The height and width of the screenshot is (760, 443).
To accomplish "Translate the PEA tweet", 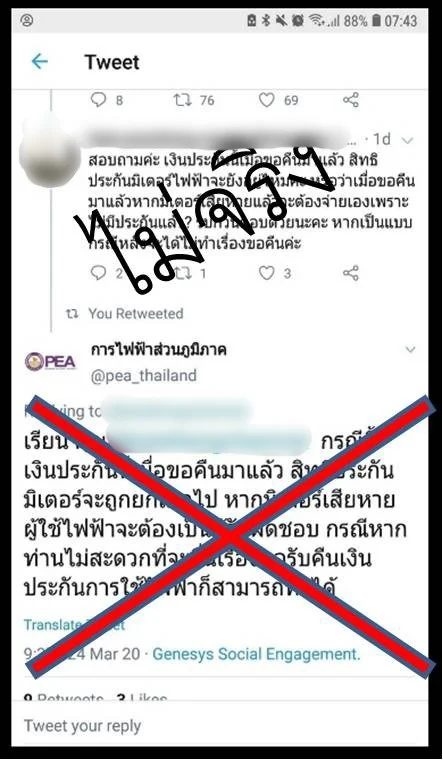I will point(74,624).
